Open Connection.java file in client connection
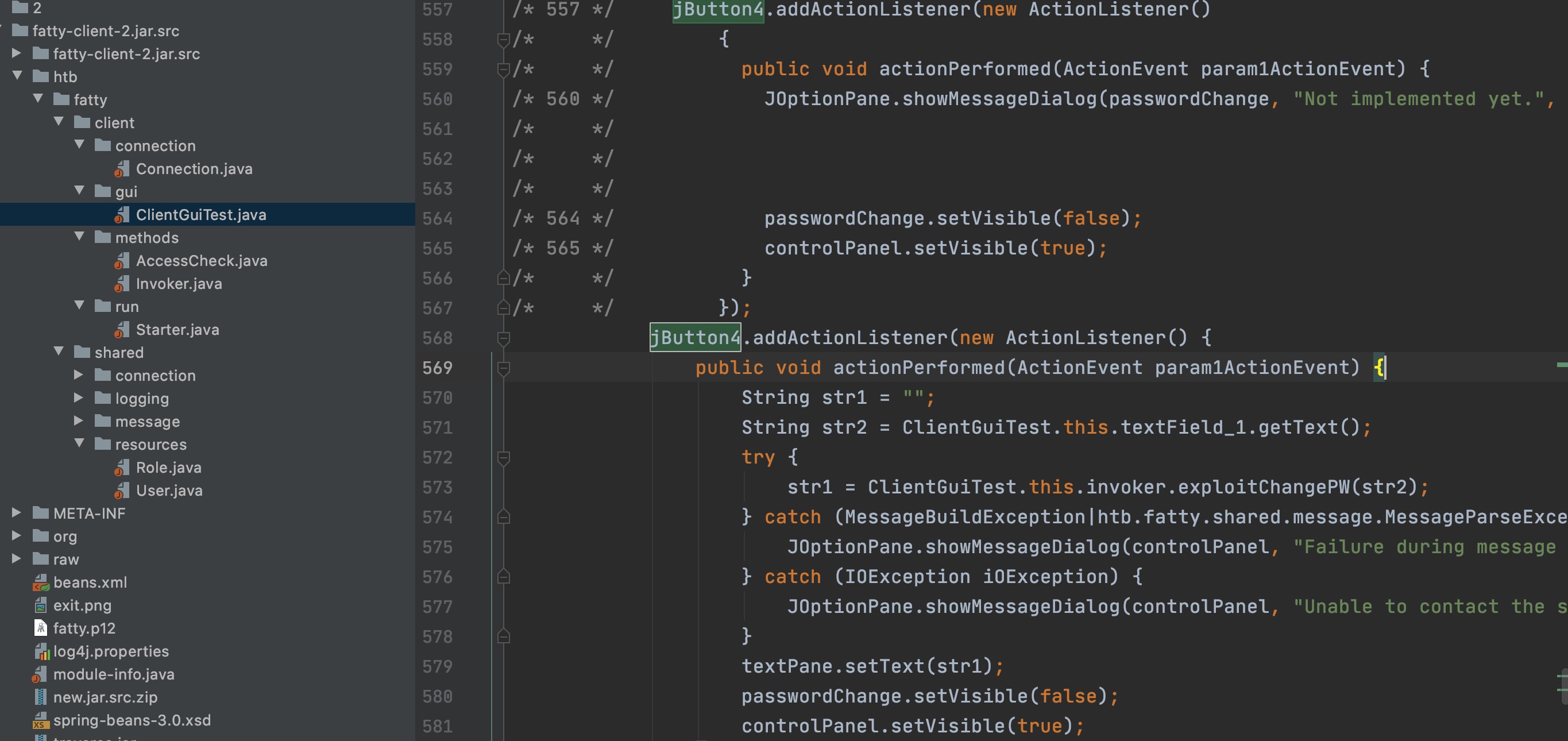Image resolution: width=1568 pixels, height=741 pixels. [194, 169]
